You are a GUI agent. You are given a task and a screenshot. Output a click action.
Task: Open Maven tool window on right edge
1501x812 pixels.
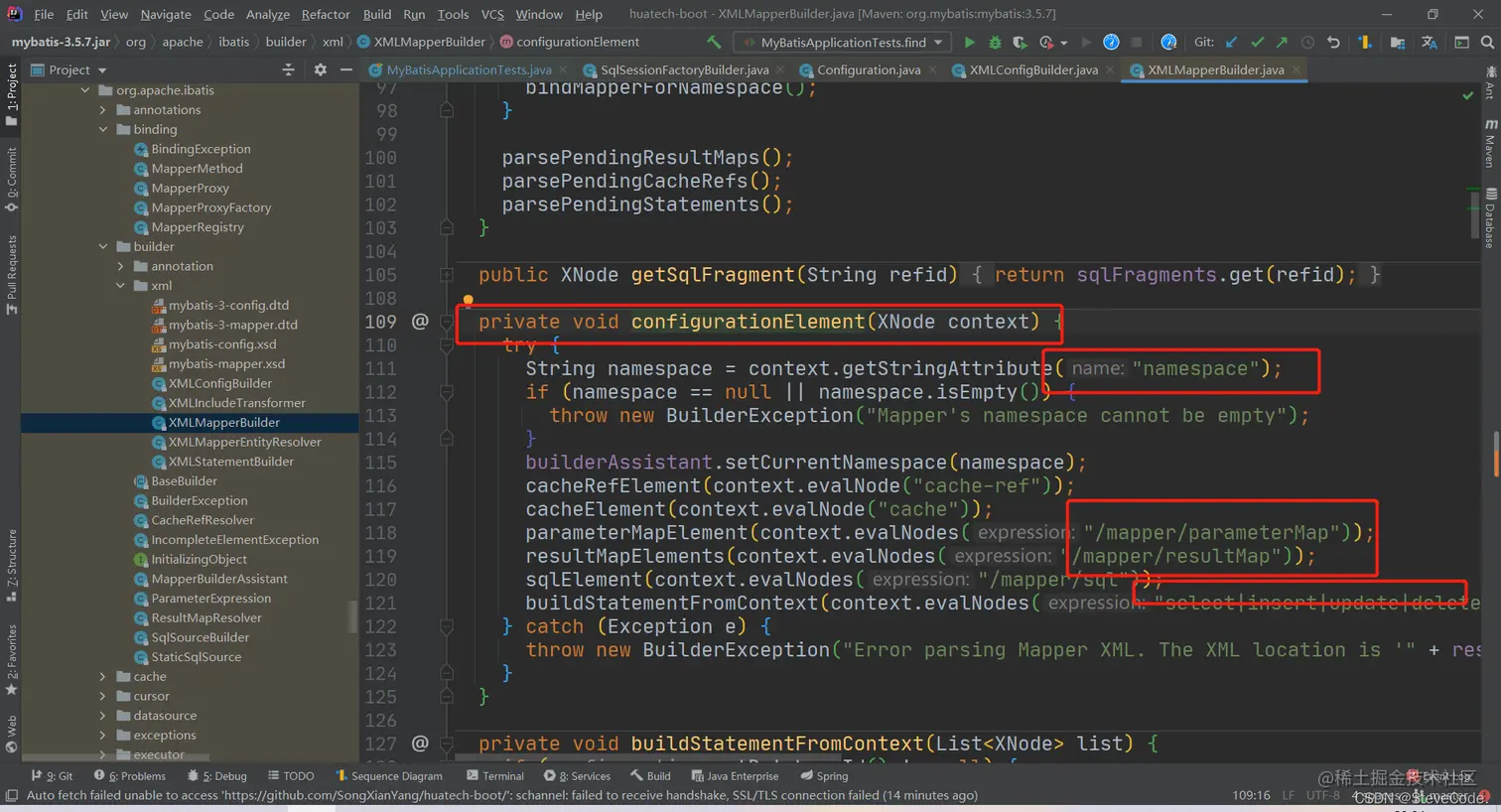click(x=1491, y=145)
